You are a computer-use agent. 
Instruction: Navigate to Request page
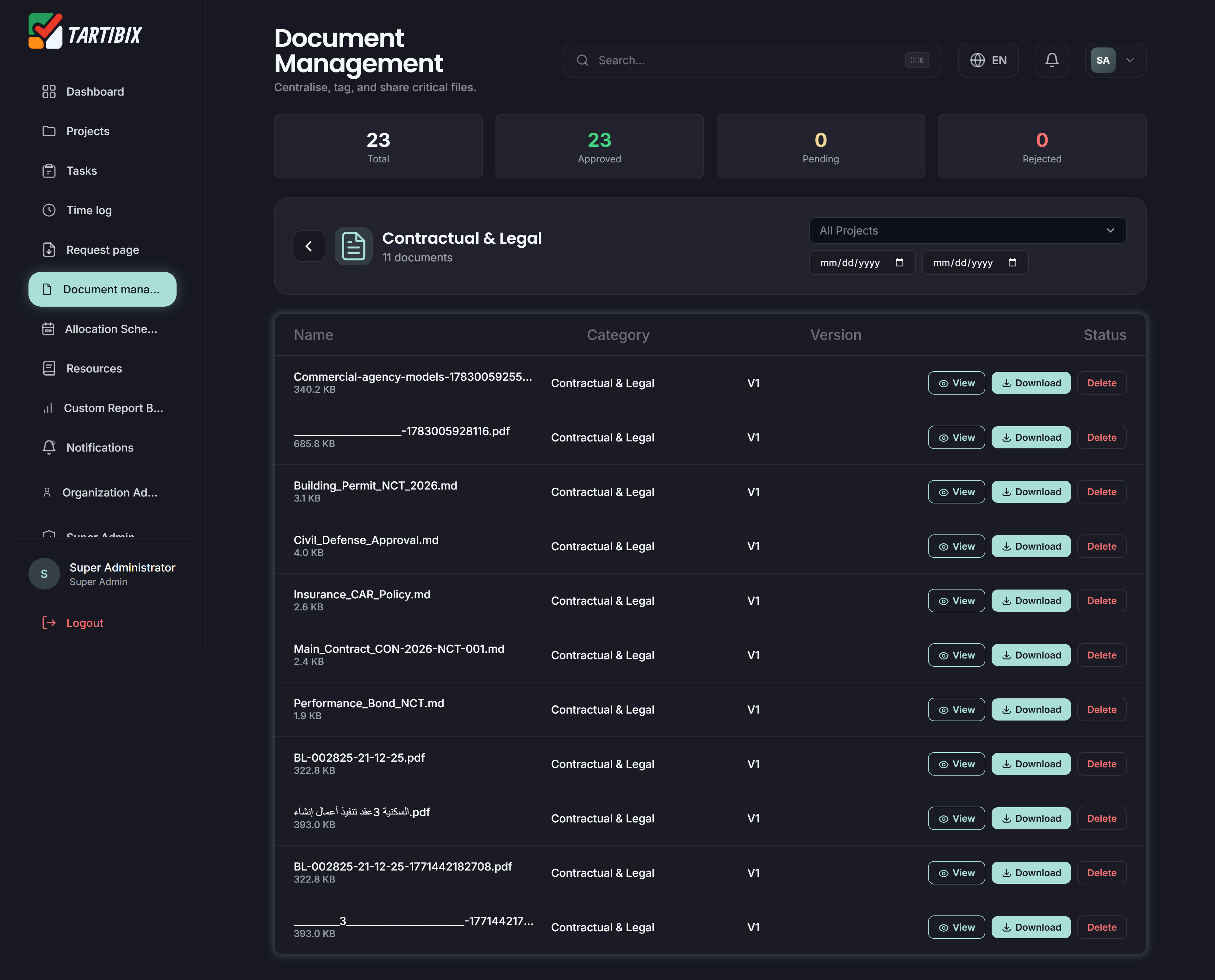[102, 250]
